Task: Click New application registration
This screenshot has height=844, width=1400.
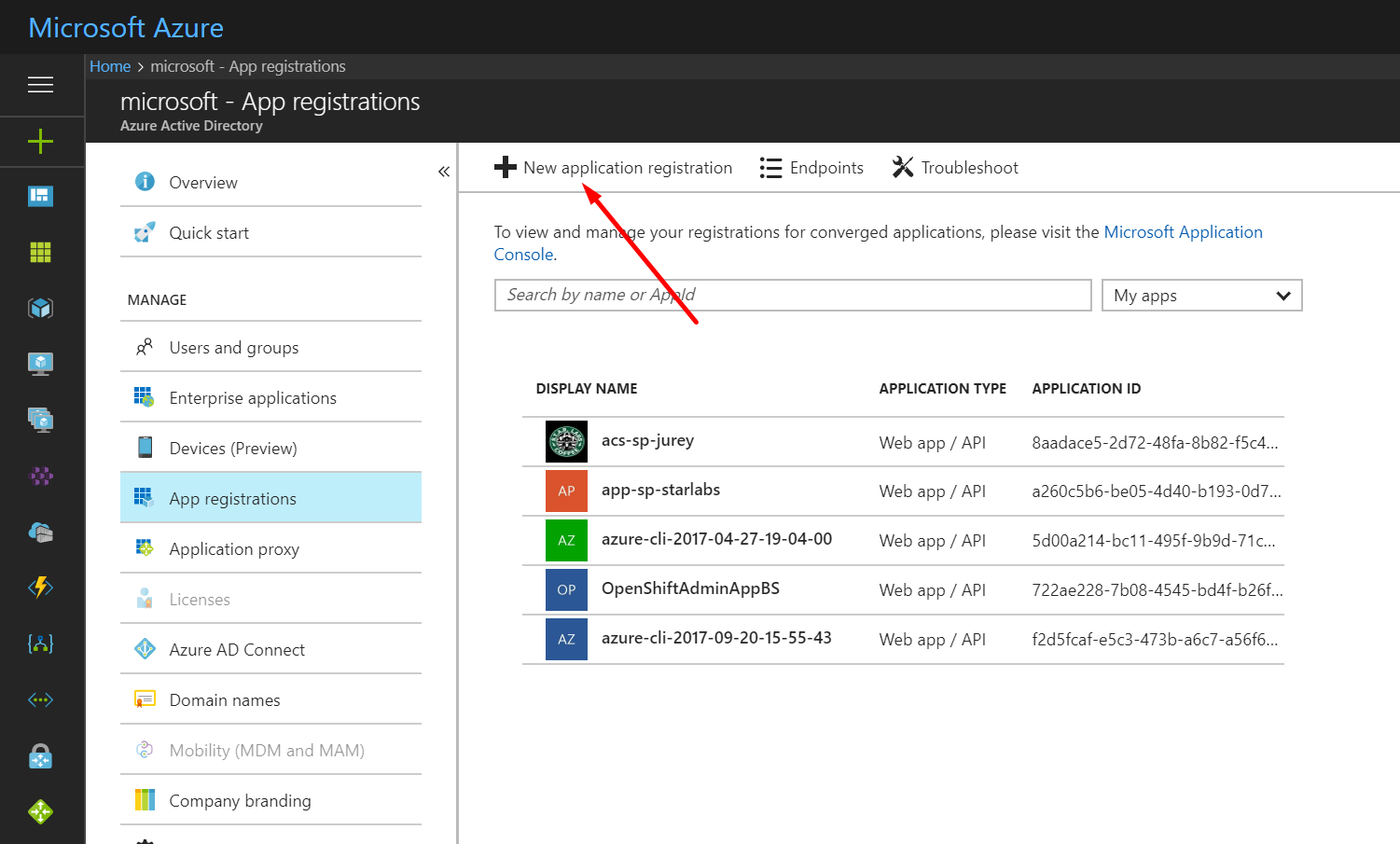Action: pos(614,168)
